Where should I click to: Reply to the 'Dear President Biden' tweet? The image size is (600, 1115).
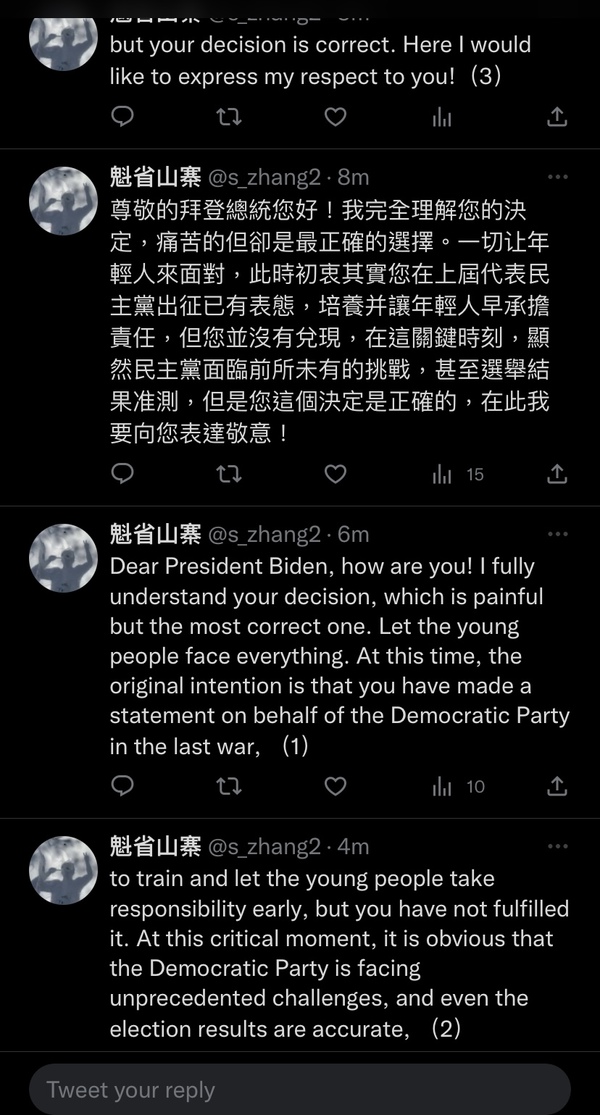(122, 786)
